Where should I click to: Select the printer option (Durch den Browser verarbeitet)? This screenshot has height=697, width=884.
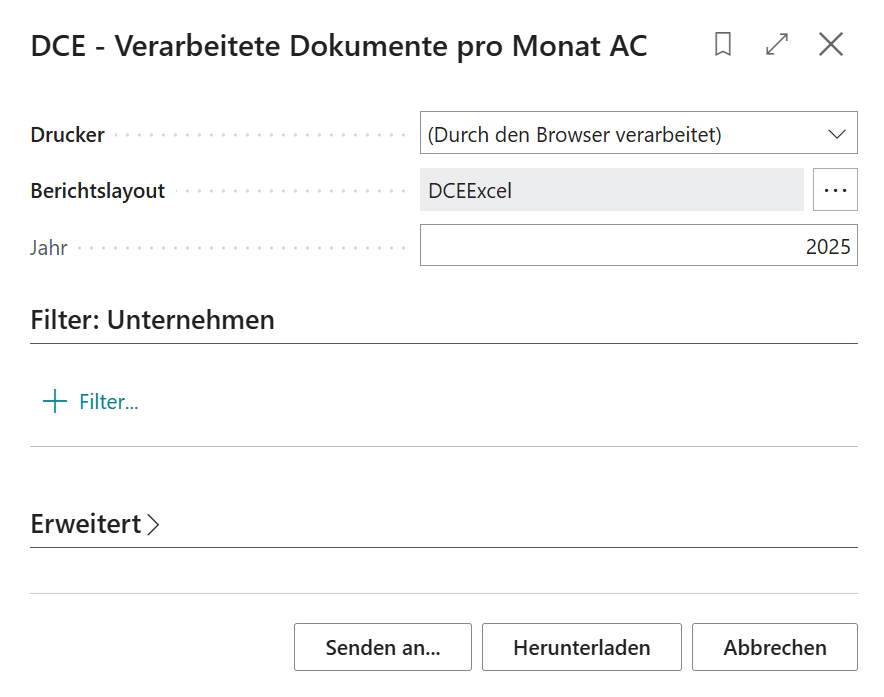coord(600,132)
